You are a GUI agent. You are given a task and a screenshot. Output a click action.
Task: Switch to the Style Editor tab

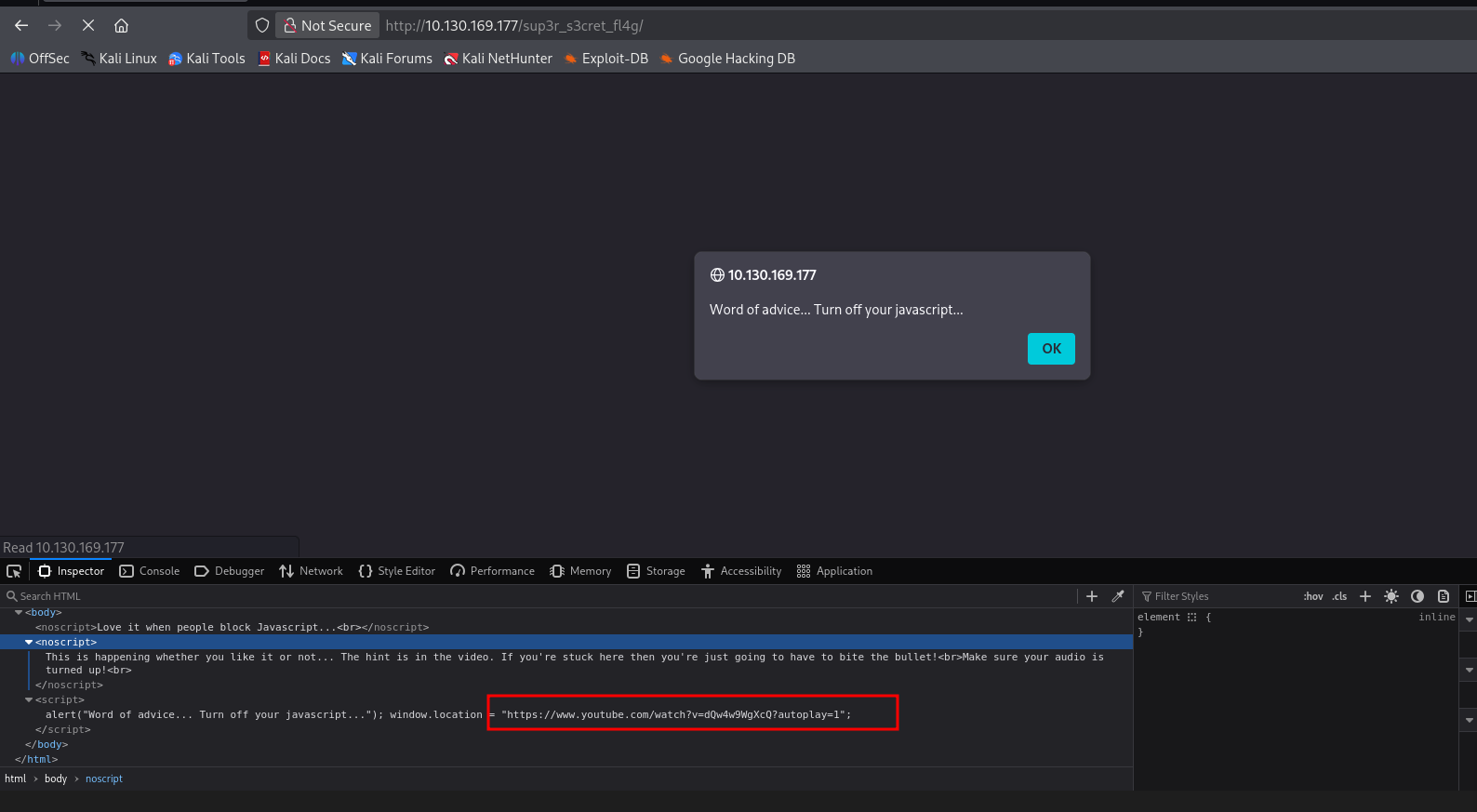(x=397, y=571)
